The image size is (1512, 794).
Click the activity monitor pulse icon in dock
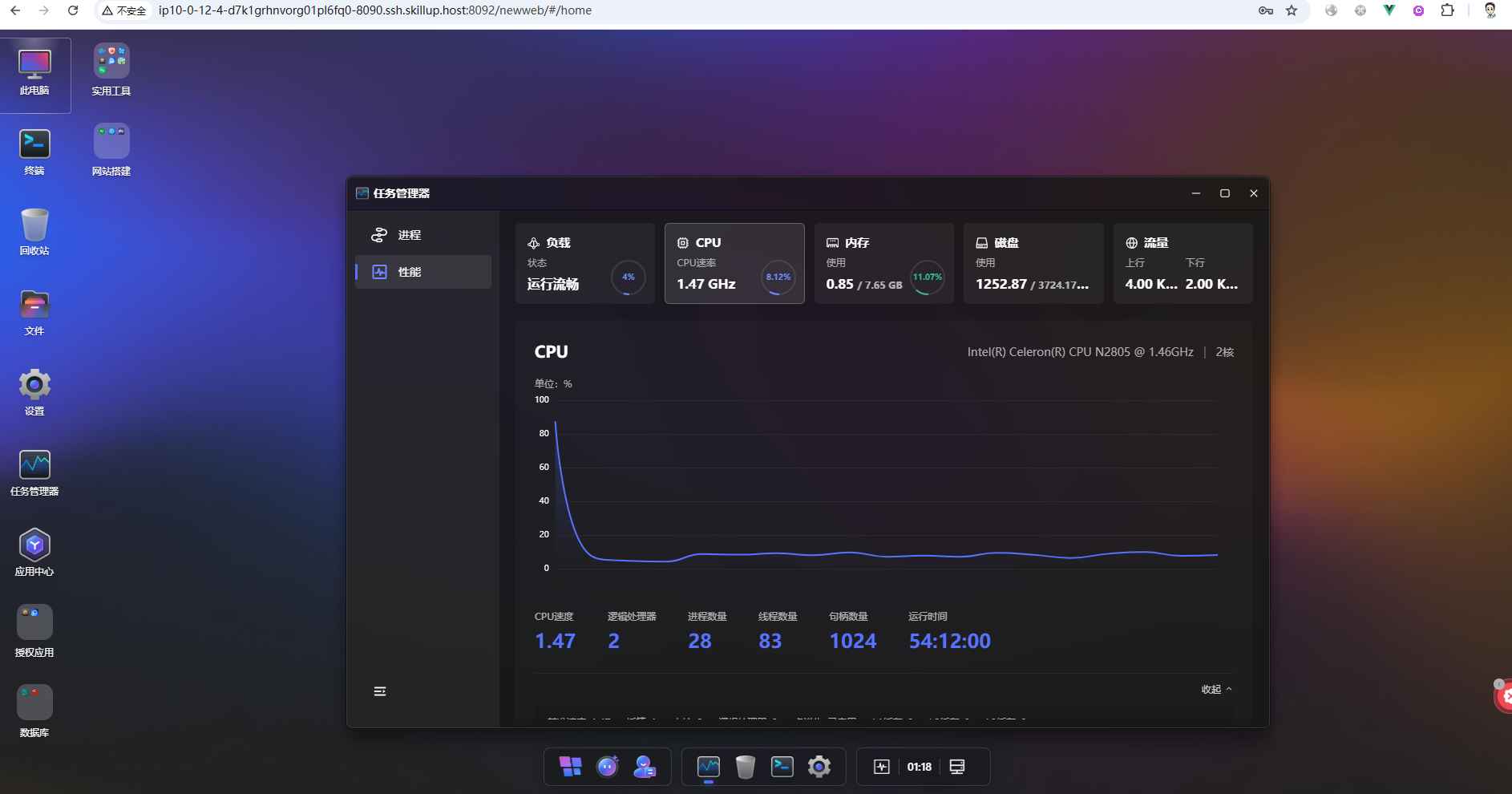882,767
